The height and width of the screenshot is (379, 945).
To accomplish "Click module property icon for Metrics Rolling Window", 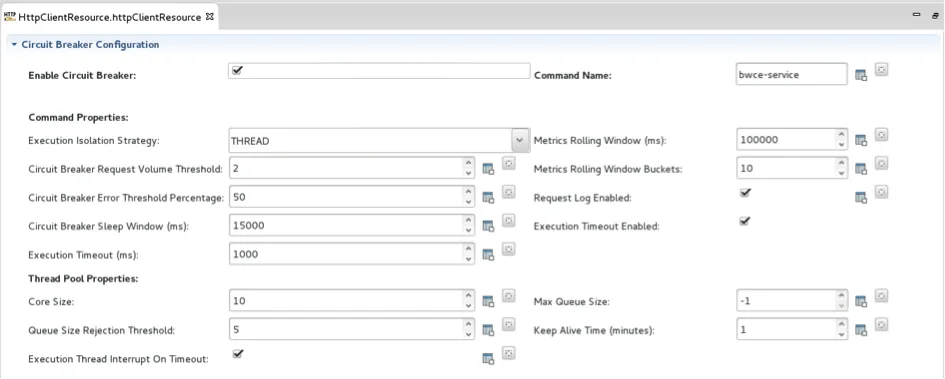I will point(861,141).
